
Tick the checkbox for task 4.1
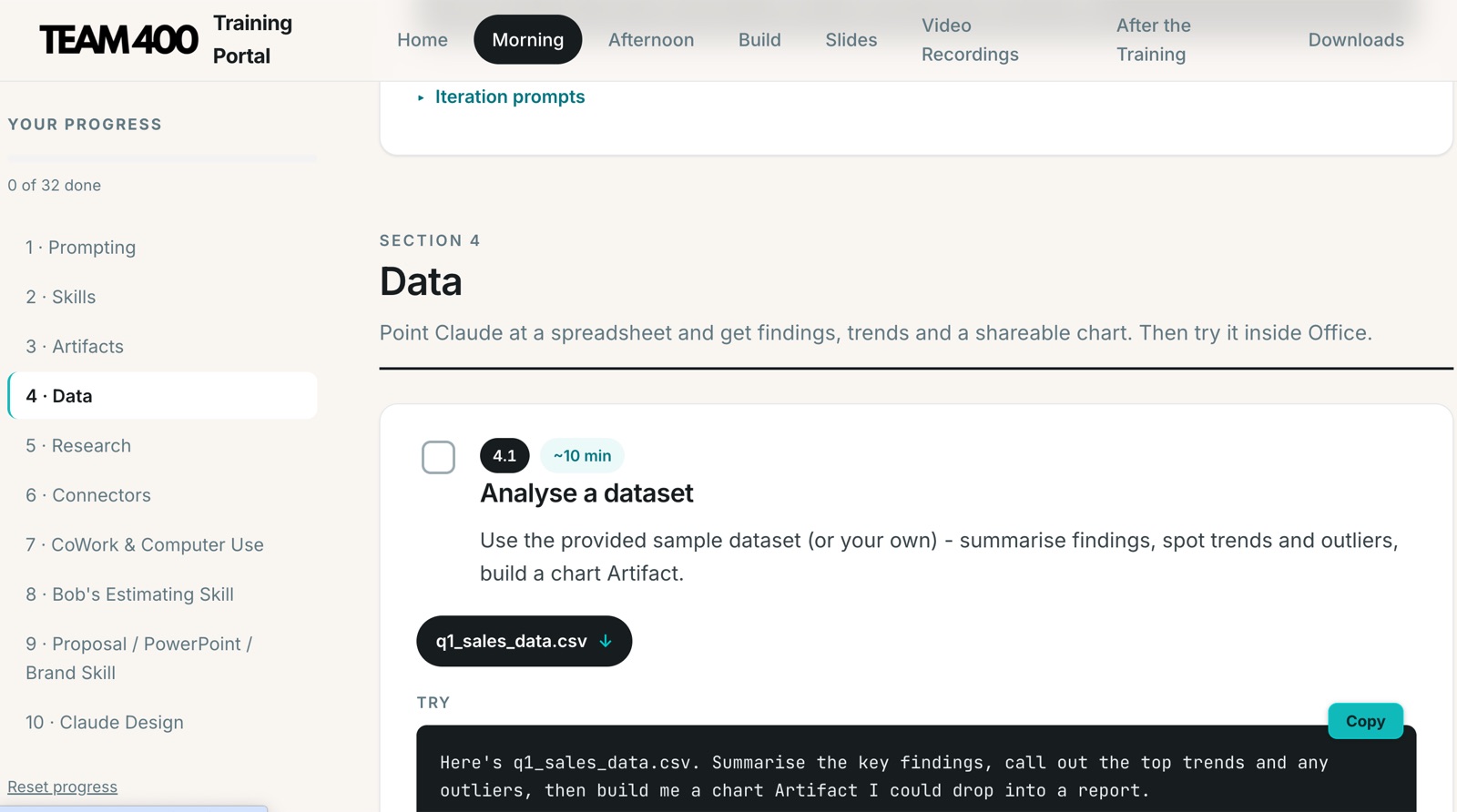pyautogui.click(x=438, y=457)
